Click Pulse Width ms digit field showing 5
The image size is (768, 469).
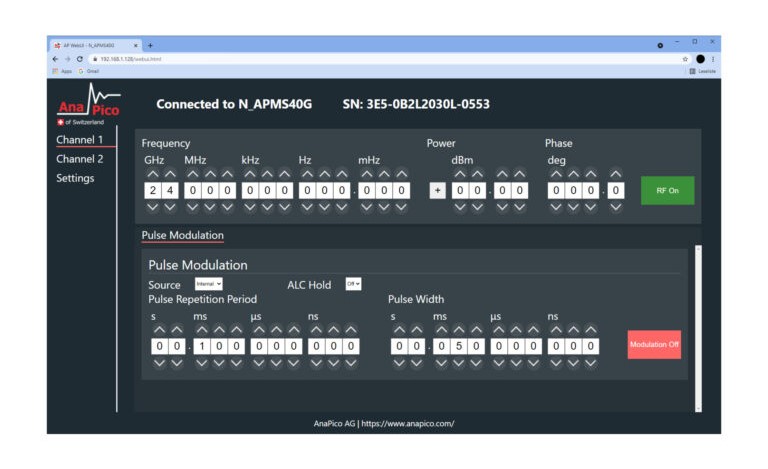[x=458, y=346]
